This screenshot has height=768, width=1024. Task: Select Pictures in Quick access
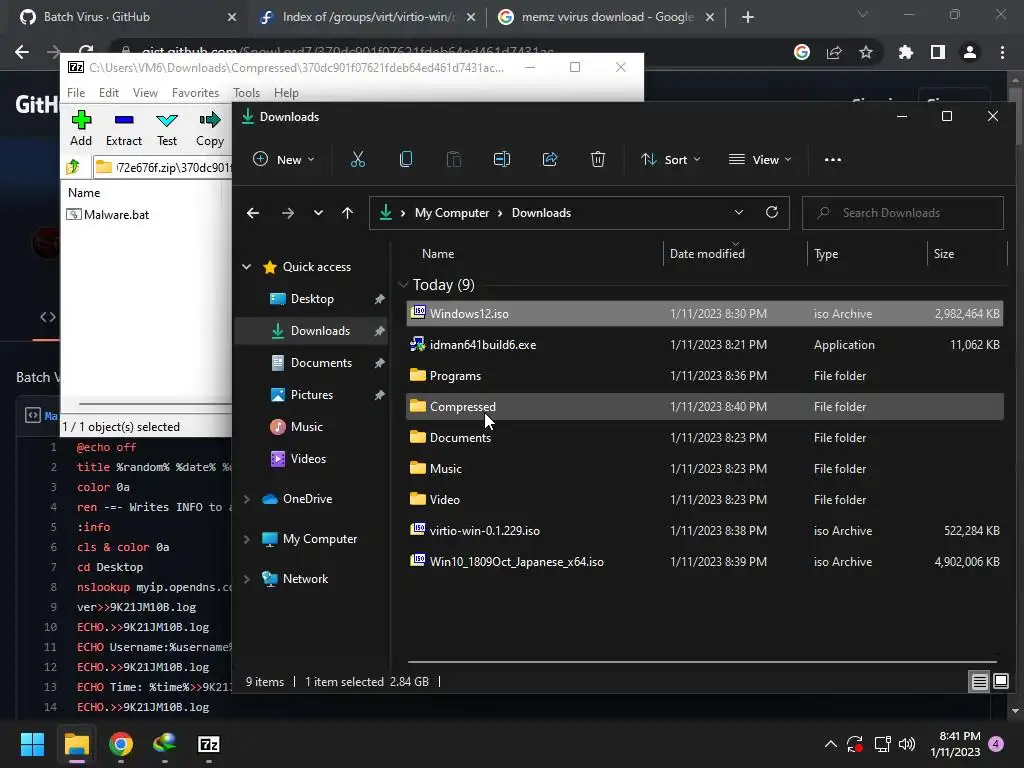coord(312,394)
